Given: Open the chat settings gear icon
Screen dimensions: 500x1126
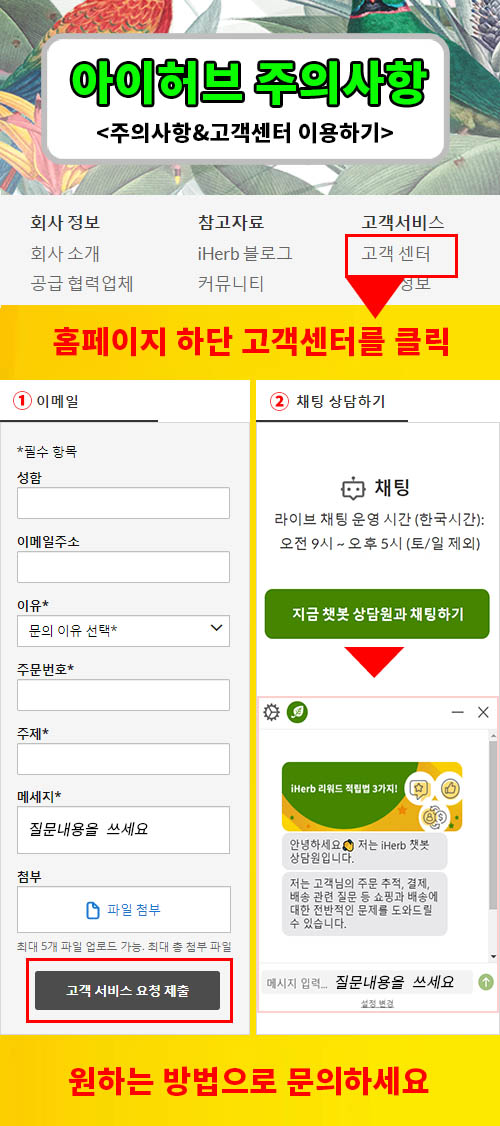Looking at the screenshot, I should coord(271,712).
